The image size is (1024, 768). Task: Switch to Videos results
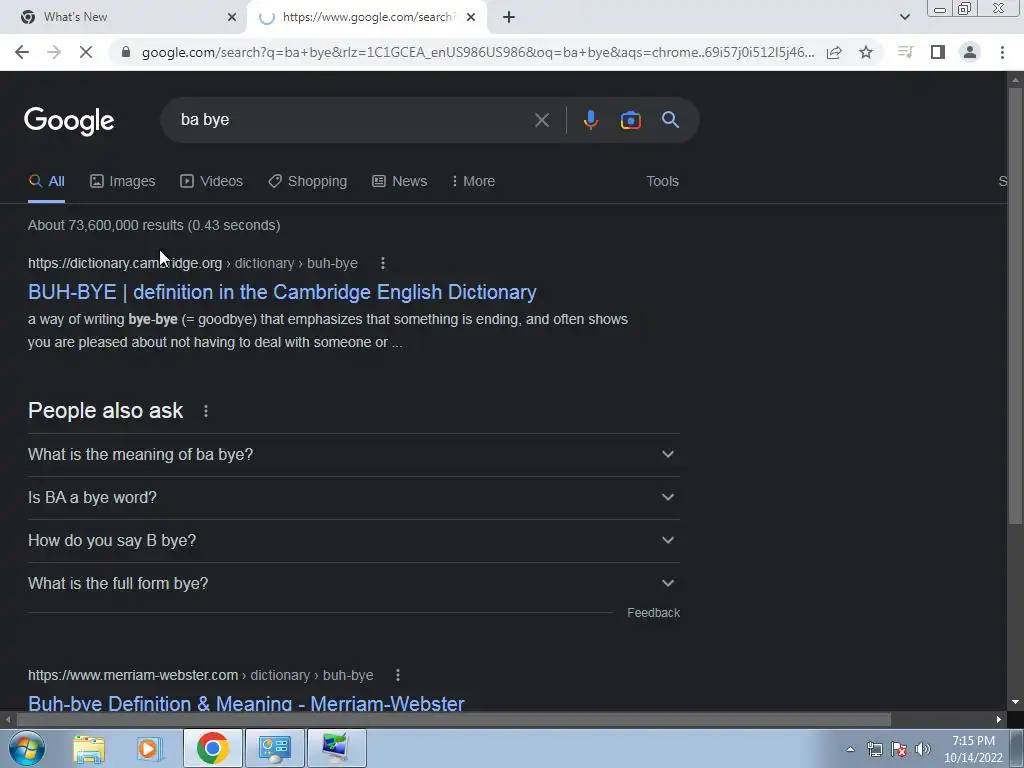212,182
